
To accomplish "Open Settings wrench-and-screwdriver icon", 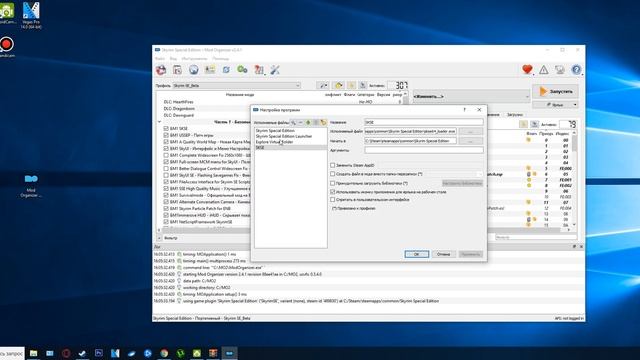I will 275,70.
